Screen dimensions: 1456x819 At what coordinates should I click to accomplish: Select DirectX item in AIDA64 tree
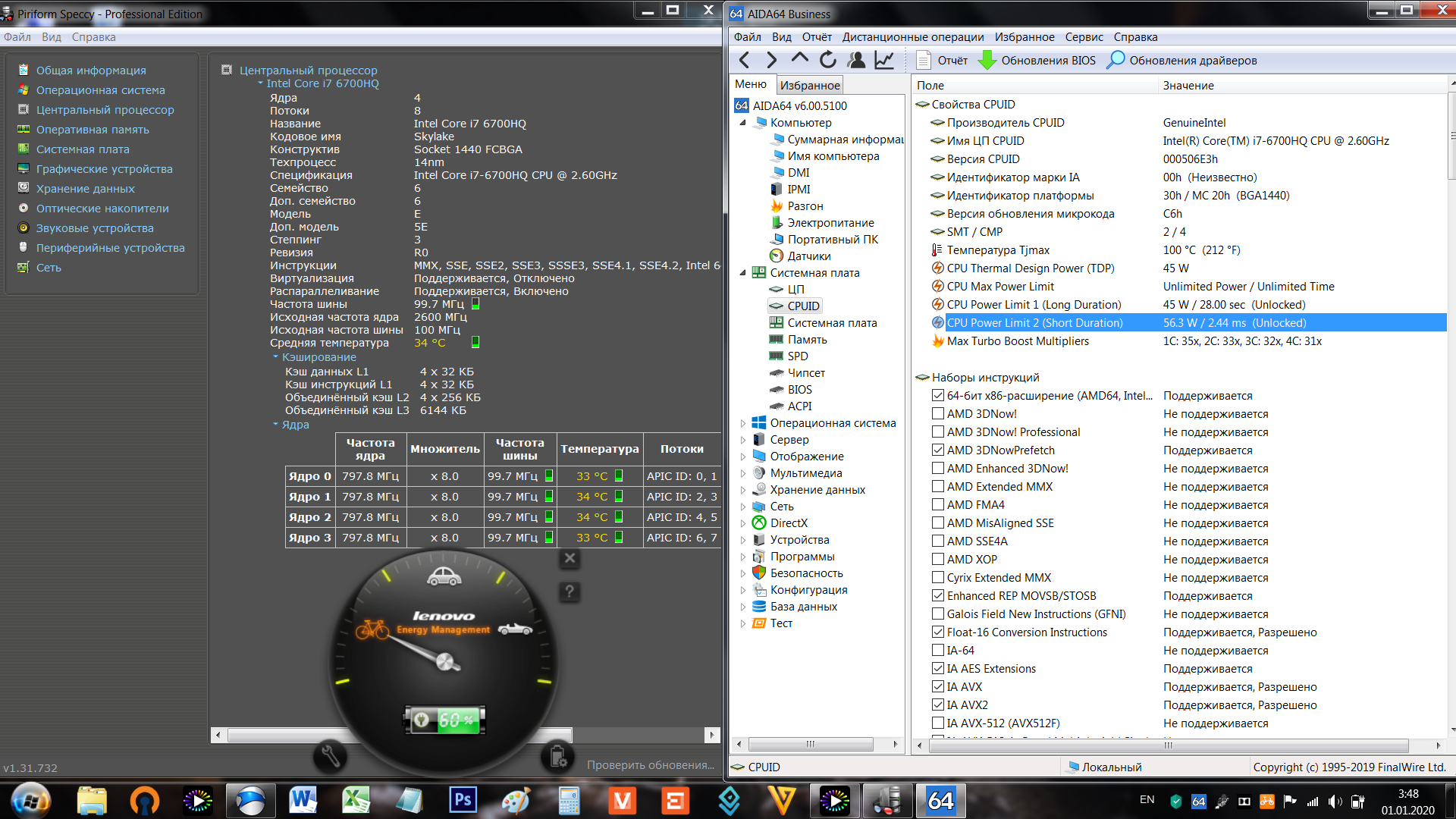789,523
